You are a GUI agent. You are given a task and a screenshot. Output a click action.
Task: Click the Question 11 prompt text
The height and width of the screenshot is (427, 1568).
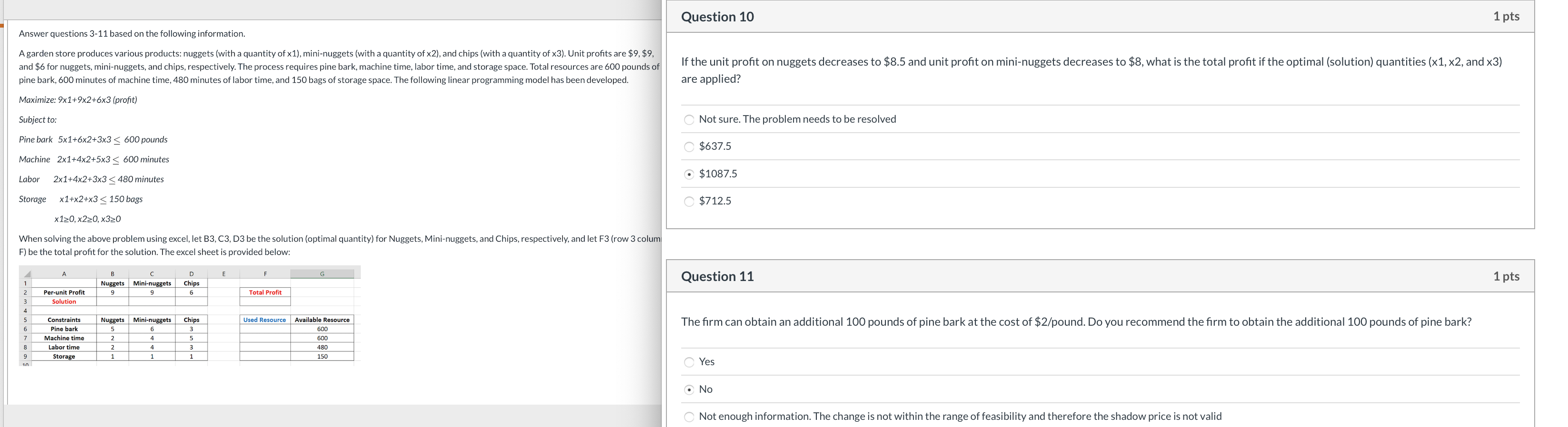[x=1076, y=322]
